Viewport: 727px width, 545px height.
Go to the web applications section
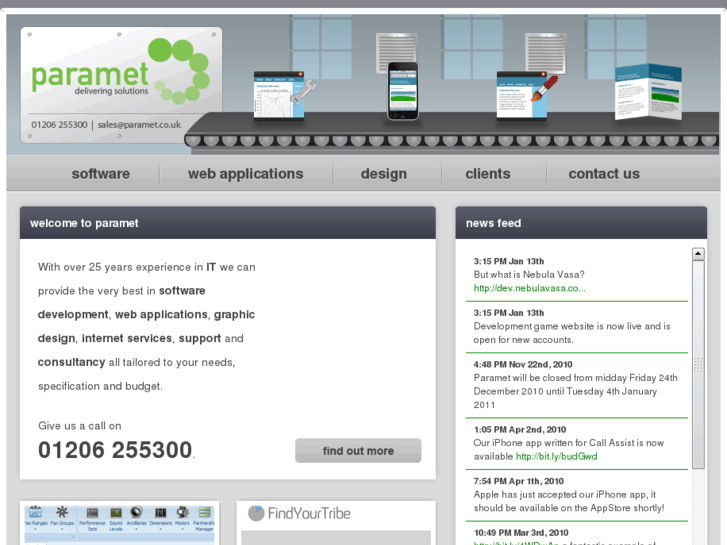coord(245,174)
